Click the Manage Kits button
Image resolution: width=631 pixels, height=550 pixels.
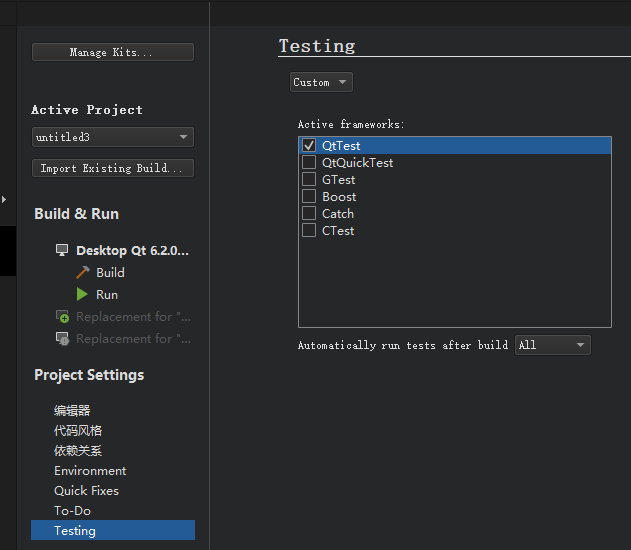point(113,52)
